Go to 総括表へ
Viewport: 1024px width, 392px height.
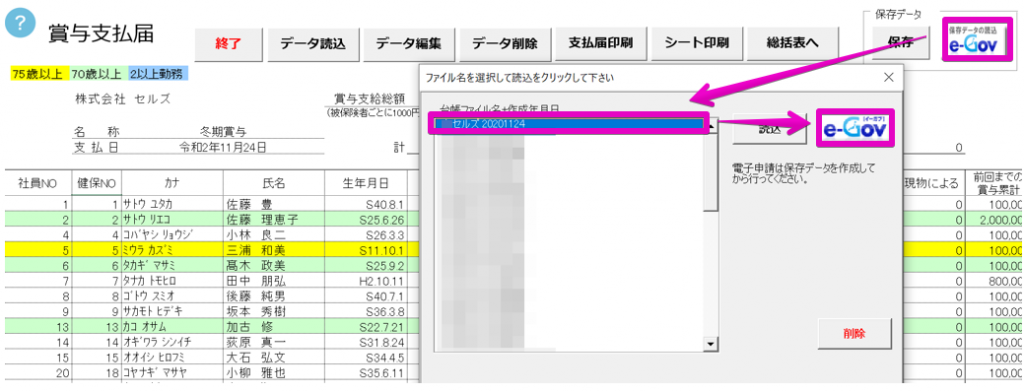[x=792, y=43]
